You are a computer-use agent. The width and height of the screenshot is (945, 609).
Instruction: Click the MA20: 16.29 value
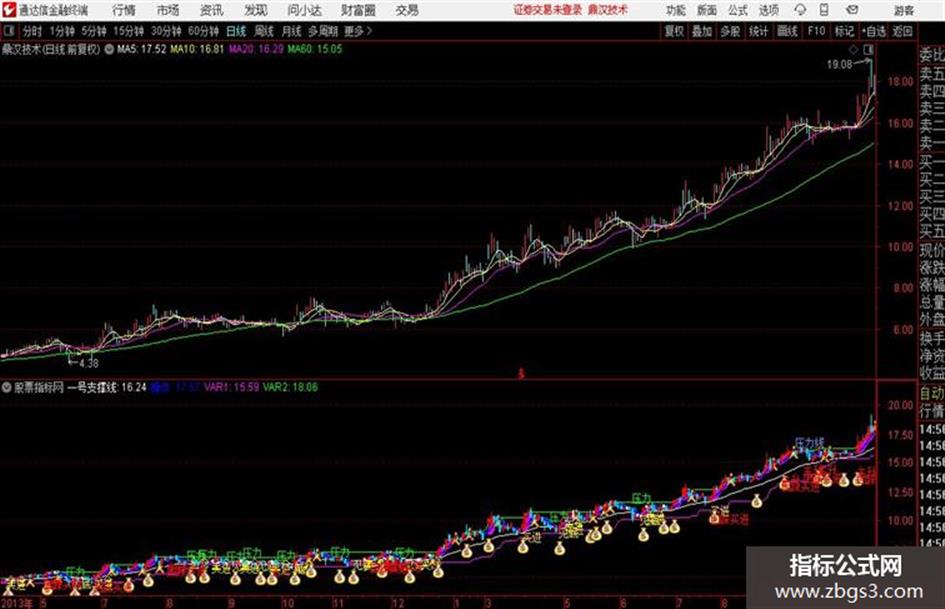click(256, 49)
